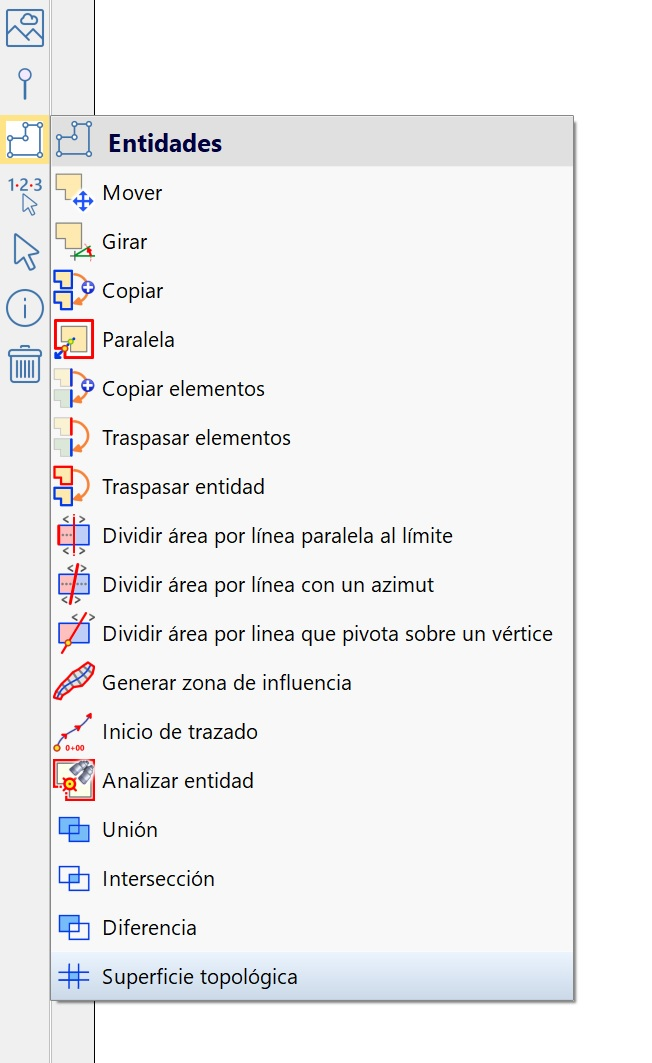Image resolution: width=652 pixels, height=1063 pixels.
Task: Select the Girar menu entry
Action: [x=124, y=242]
